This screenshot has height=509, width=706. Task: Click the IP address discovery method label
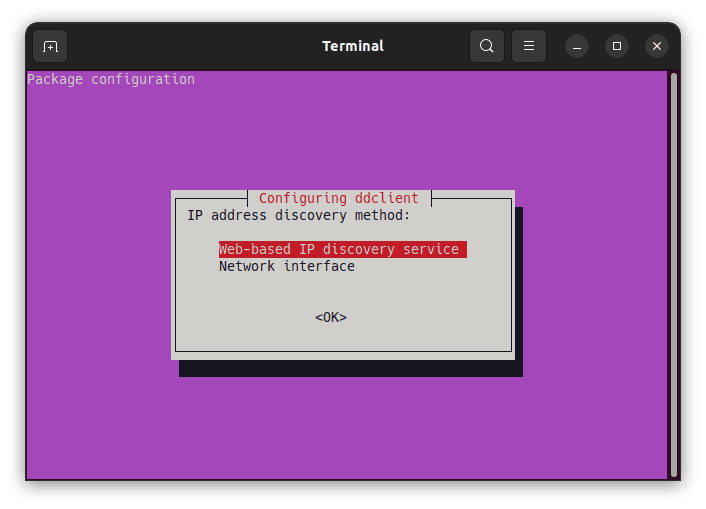tap(299, 215)
